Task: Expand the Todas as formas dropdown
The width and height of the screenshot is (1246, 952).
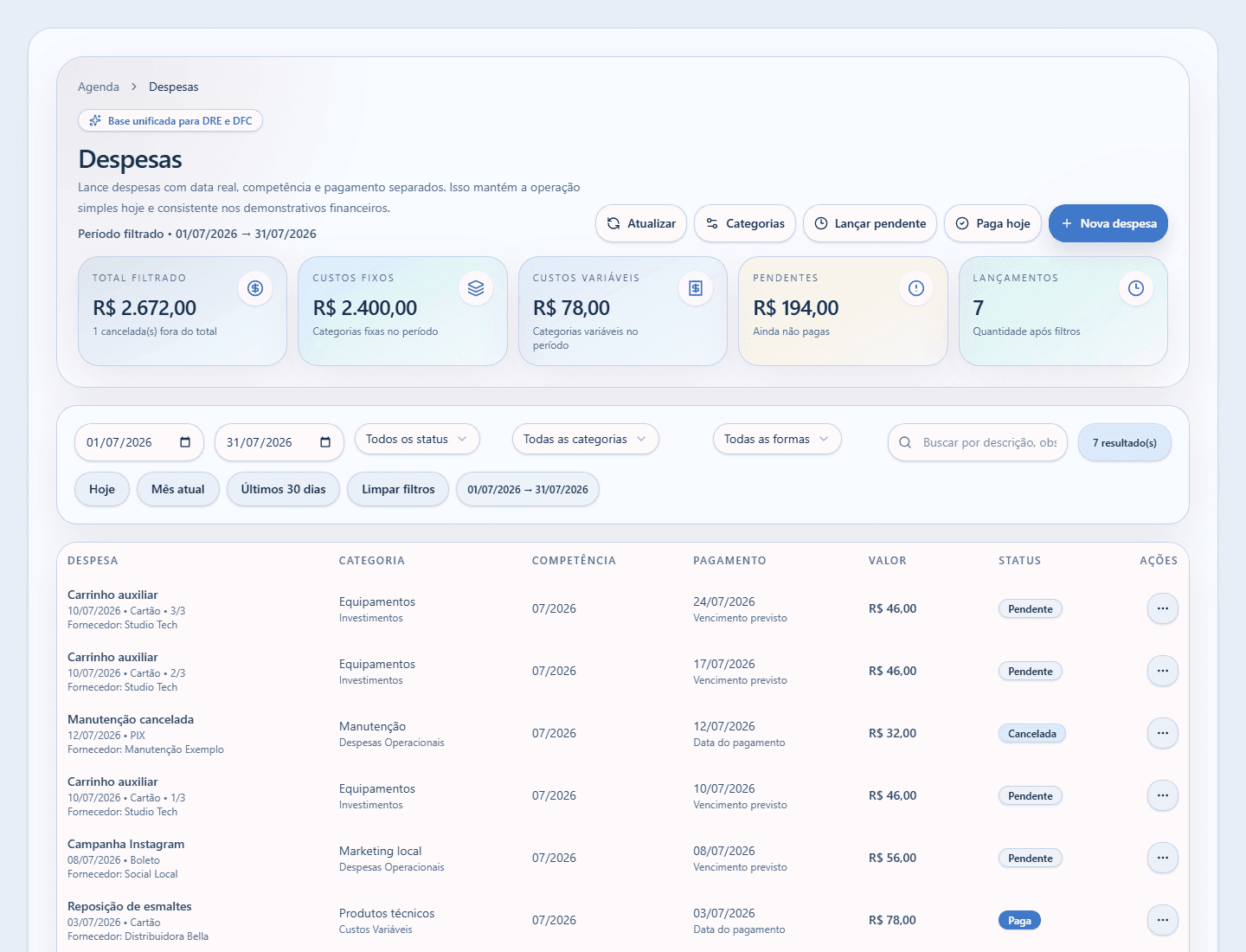Action: pyautogui.click(x=777, y=439)
